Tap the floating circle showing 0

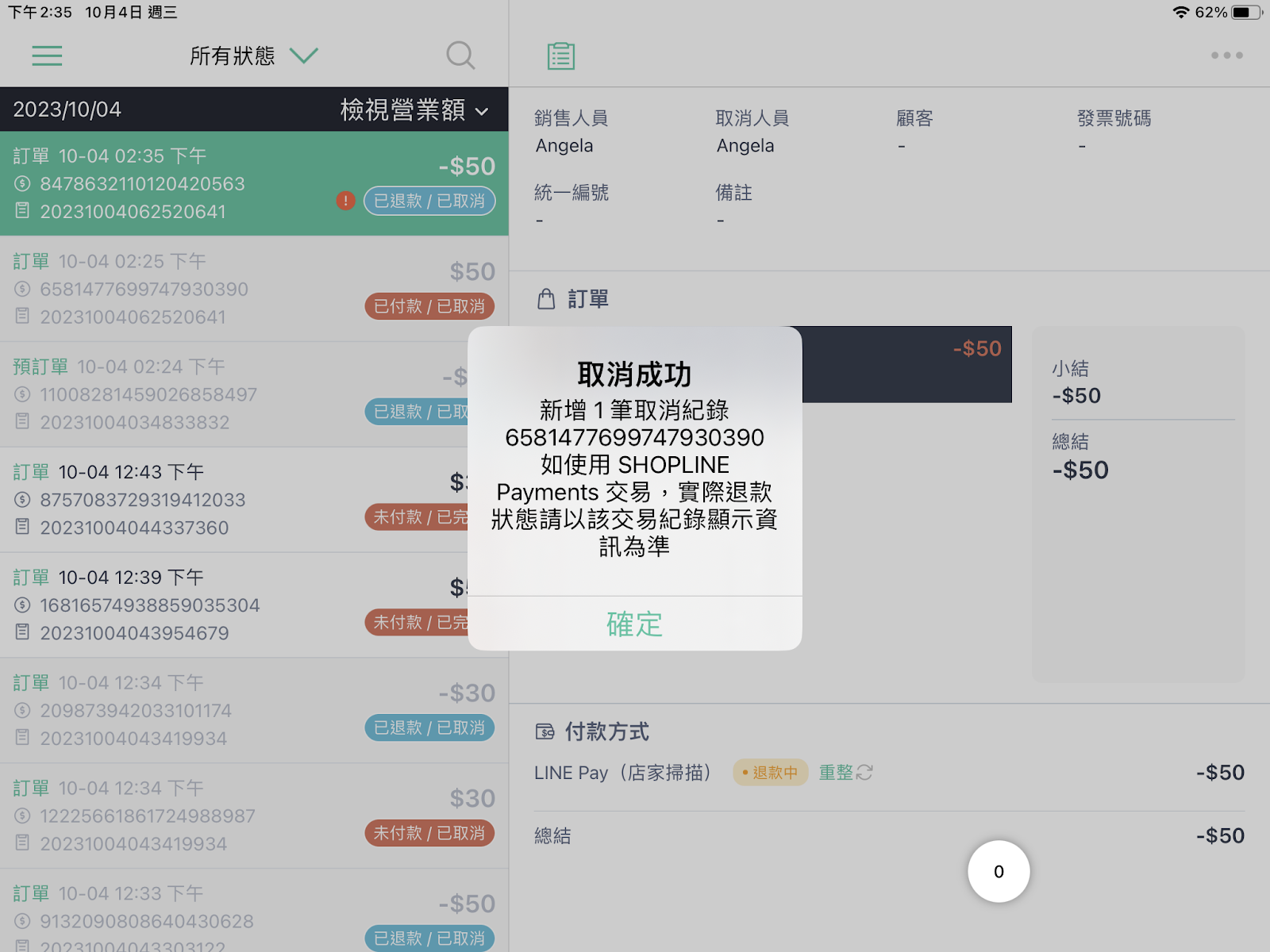tap(999, 871)
